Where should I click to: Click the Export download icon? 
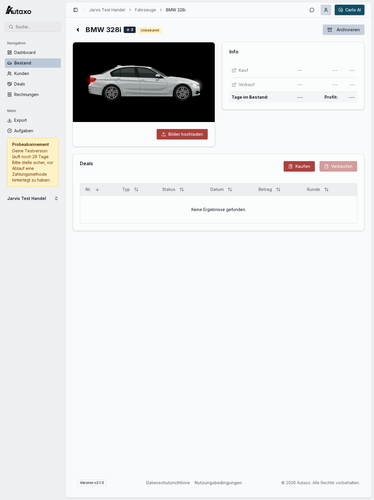click(x=9, y=120)
